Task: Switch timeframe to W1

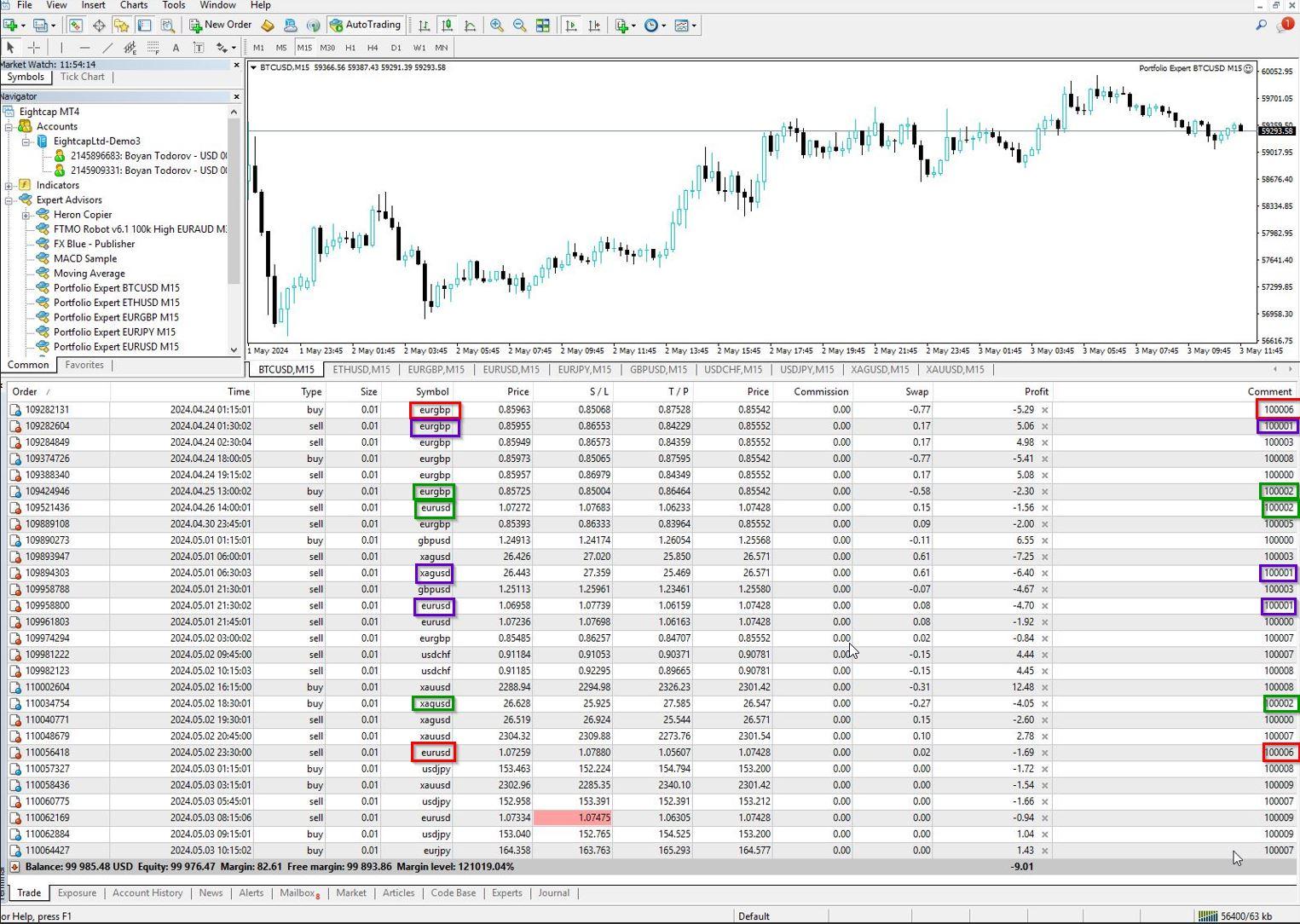Action: tap(419, 48)
